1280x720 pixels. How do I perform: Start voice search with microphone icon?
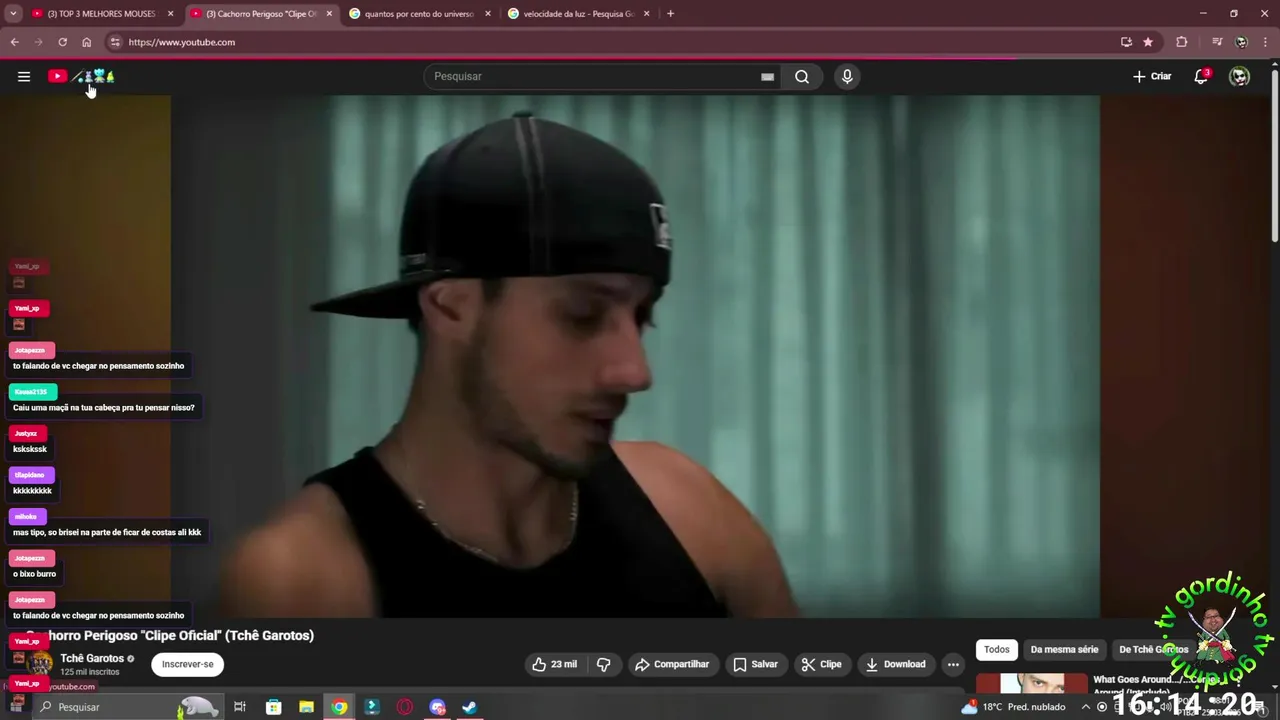tap(847, 76)
